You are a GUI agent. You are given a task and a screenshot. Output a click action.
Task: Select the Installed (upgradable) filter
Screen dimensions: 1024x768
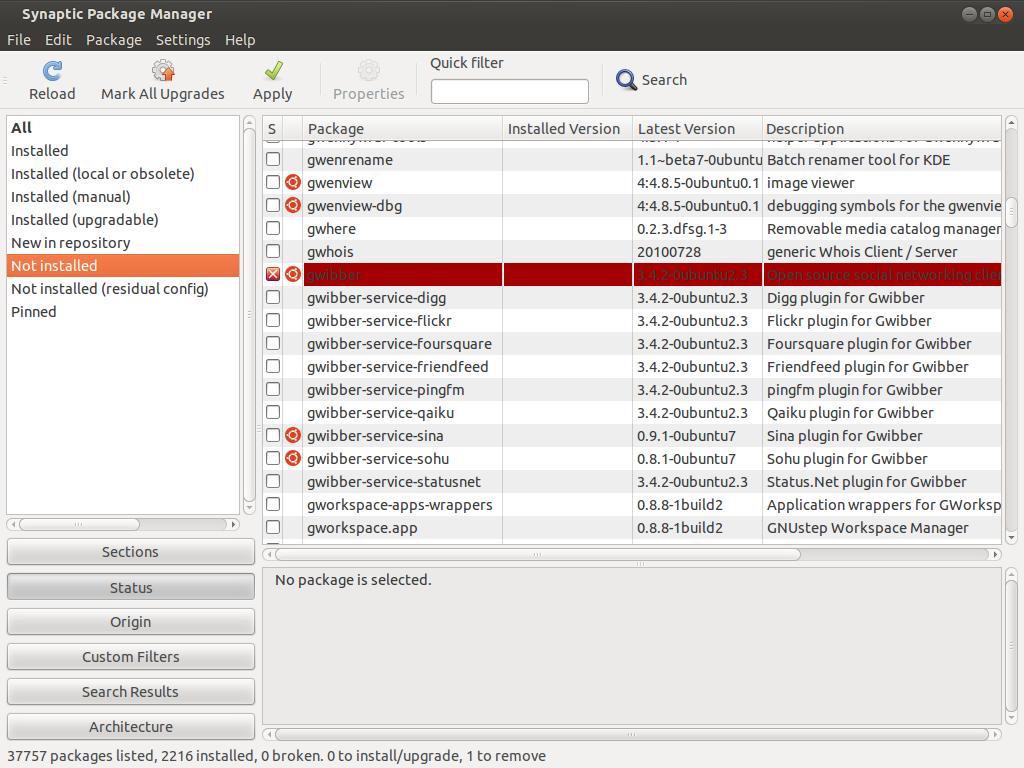pyautogui.click(x=85, y=220)
